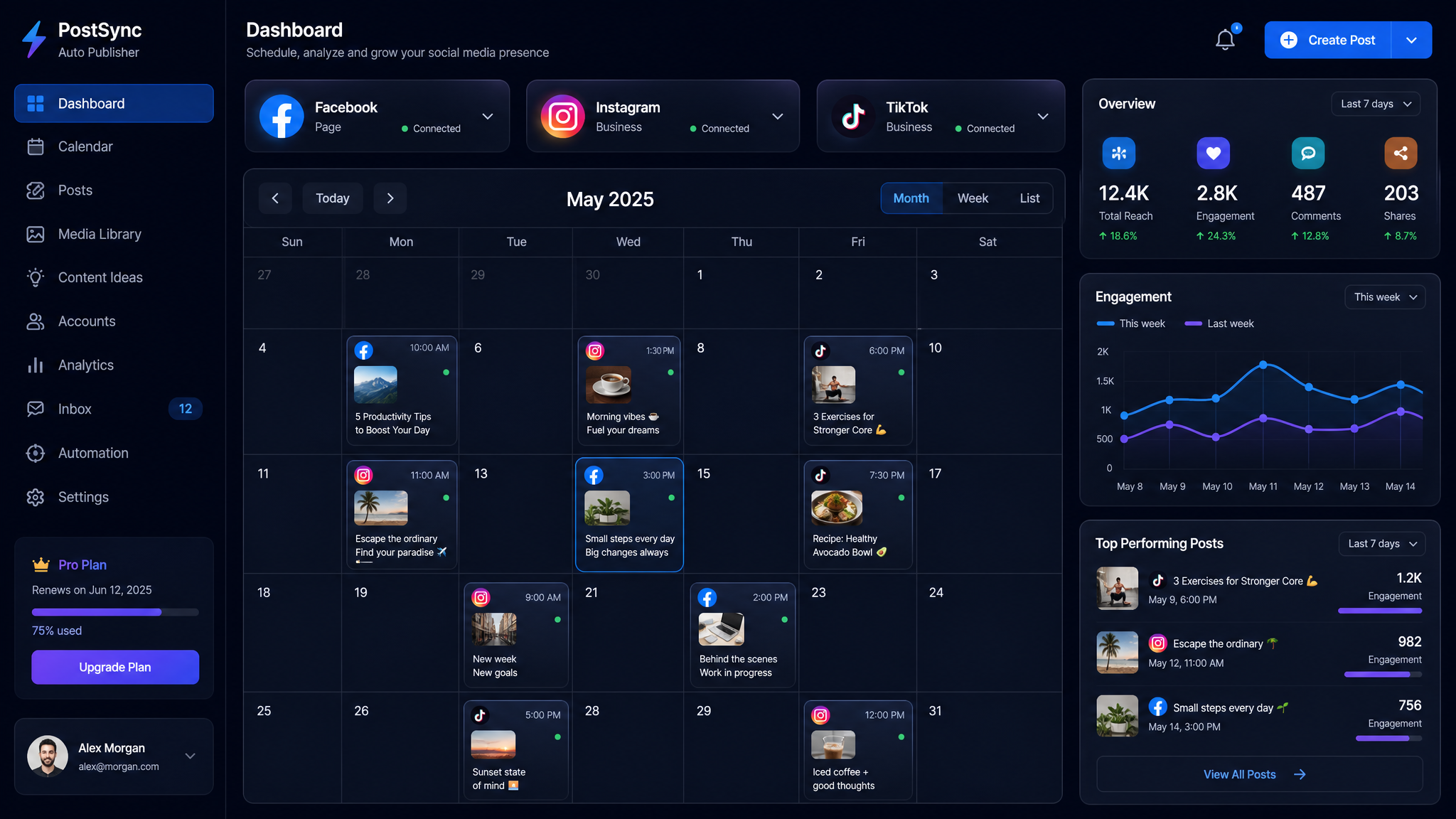
Task: Open the Overview Last 7 days dropdown
Action: tap(1376, 104)
